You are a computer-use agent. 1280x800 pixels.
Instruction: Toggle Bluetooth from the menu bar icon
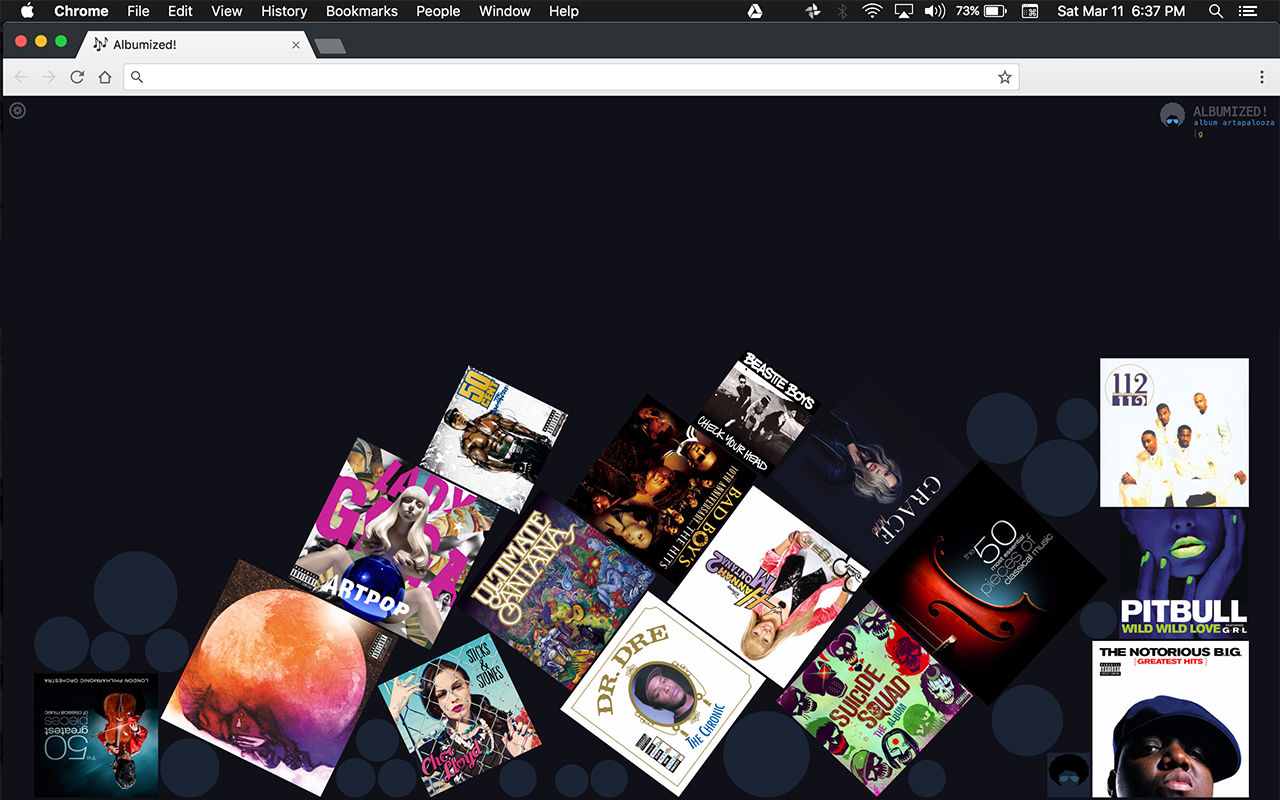(x=842, y=11)
